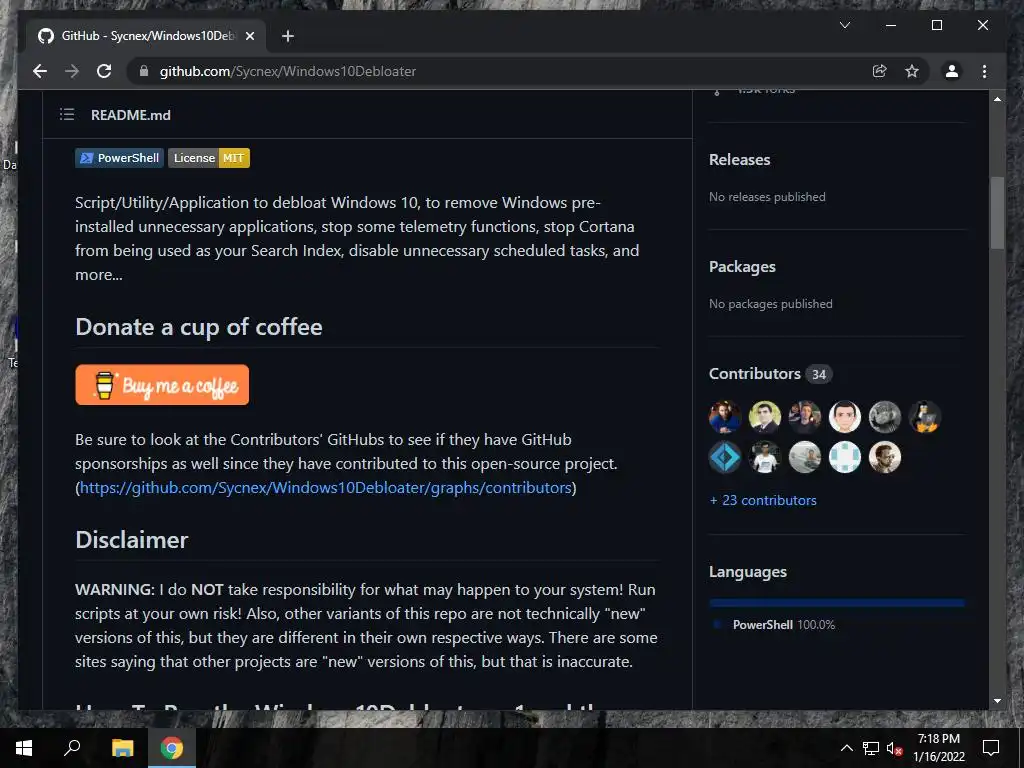The height and width of the screenshot is (768, 1024).
Task: View site info via lock icon
Action: 144,71
